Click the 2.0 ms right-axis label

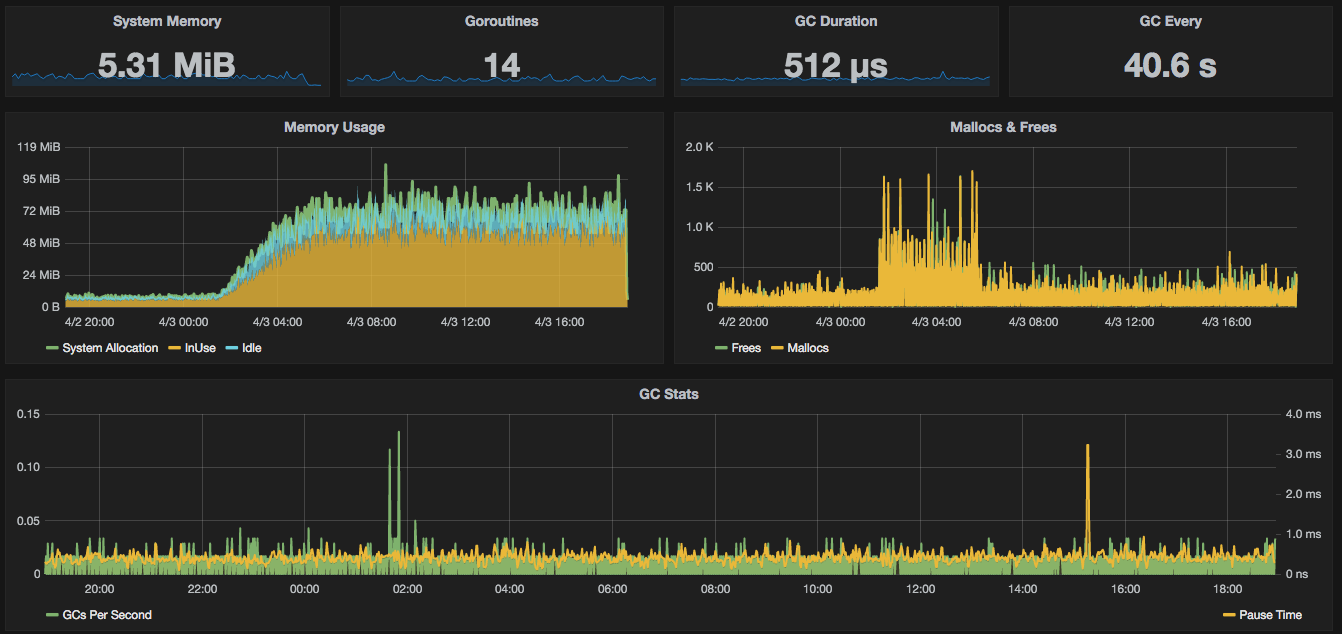click(x=1301, y=494)
